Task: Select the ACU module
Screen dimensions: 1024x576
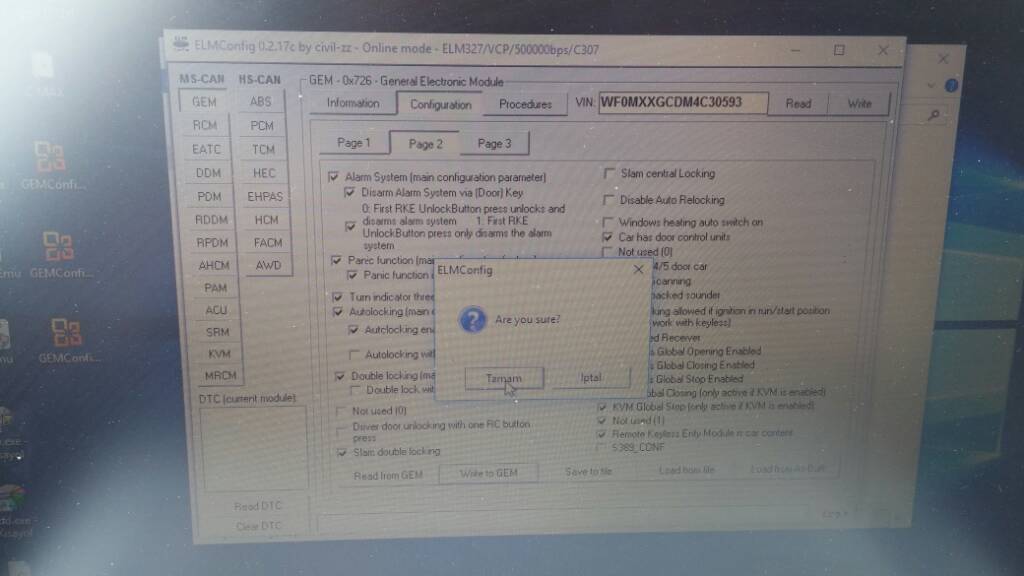Action: pyautogui.click(x=217, y=310)
